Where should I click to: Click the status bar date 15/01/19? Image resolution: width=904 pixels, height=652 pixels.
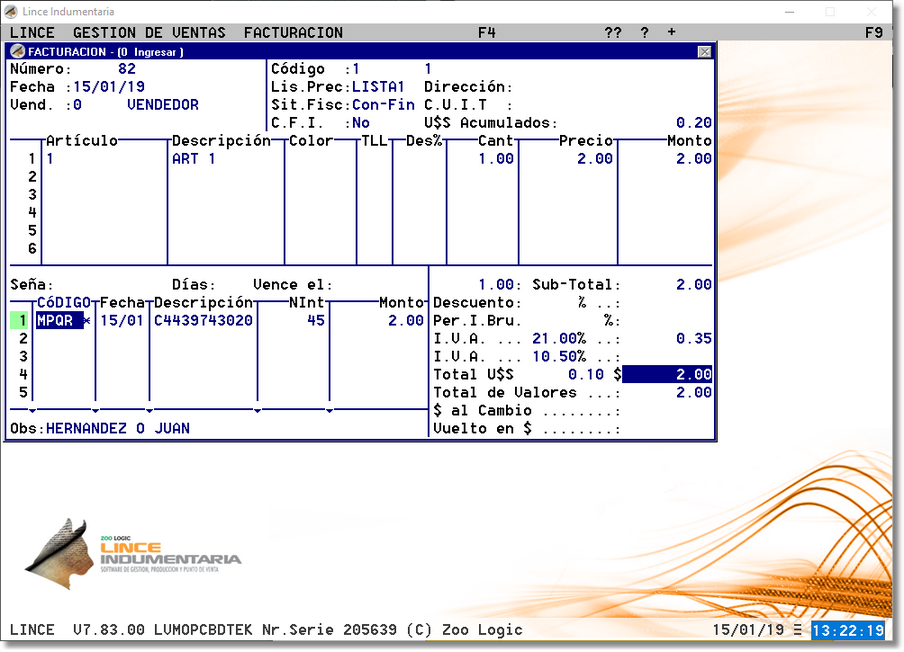coord(748,630)
